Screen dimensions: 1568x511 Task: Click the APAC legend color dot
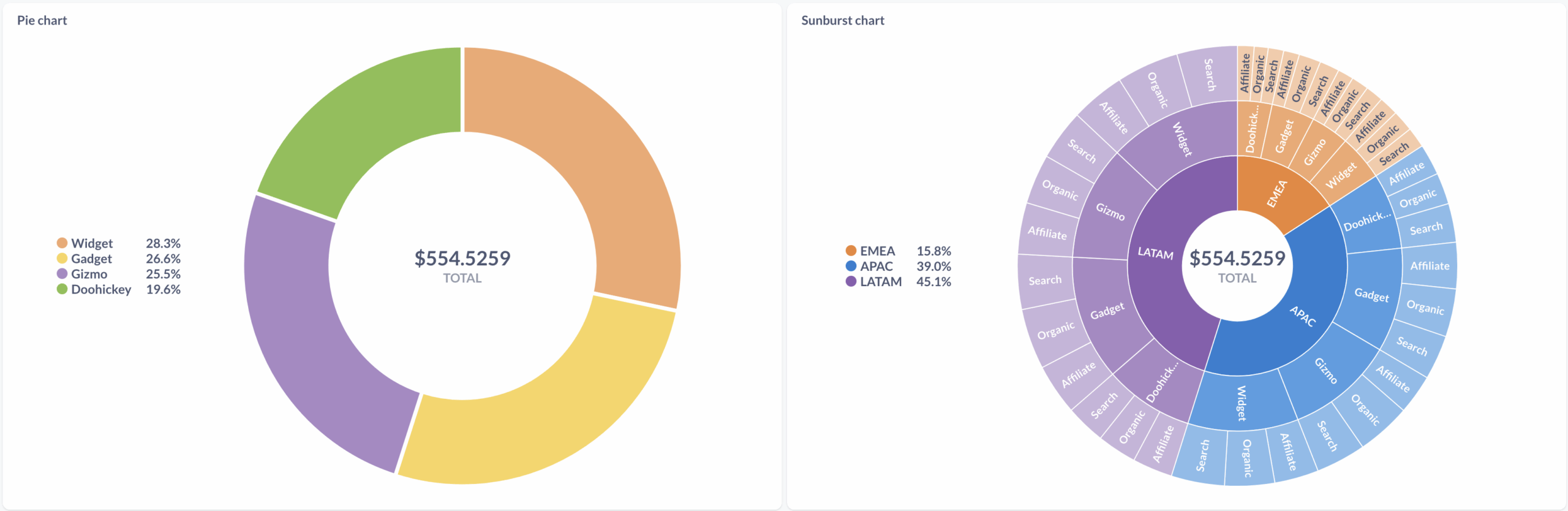[851, 266]
